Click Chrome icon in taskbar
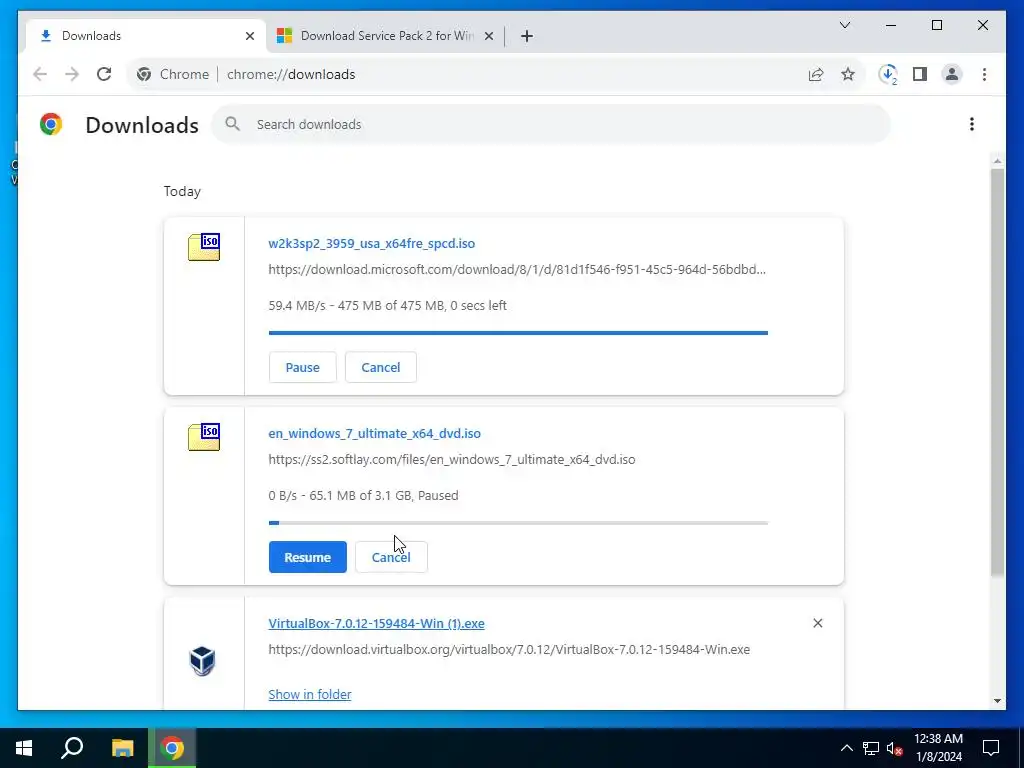This screenshot has width=1024, height=768. pos(172,748)
